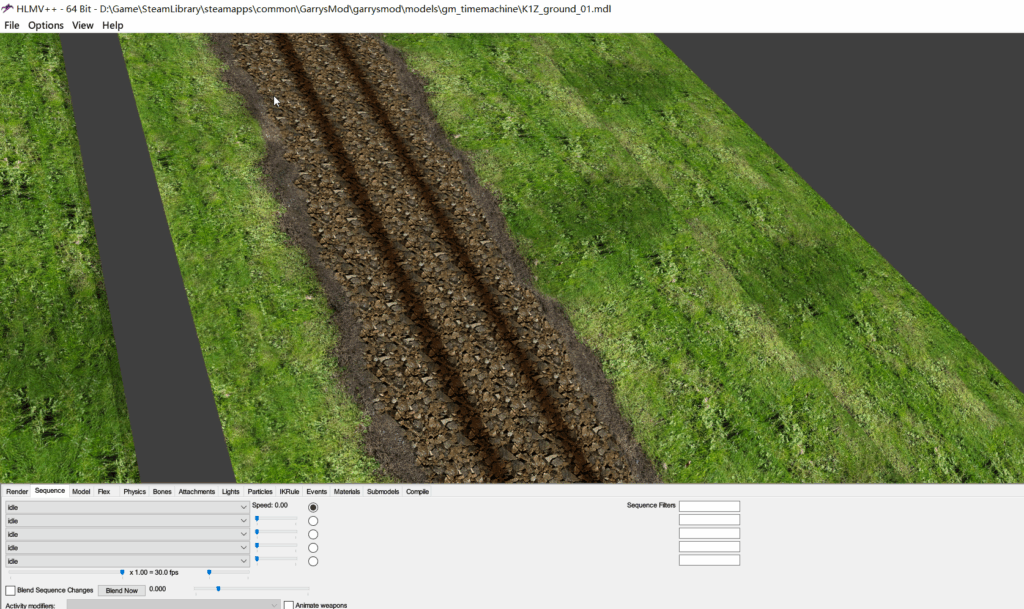Open the IKRule tab

pos(289,492)
